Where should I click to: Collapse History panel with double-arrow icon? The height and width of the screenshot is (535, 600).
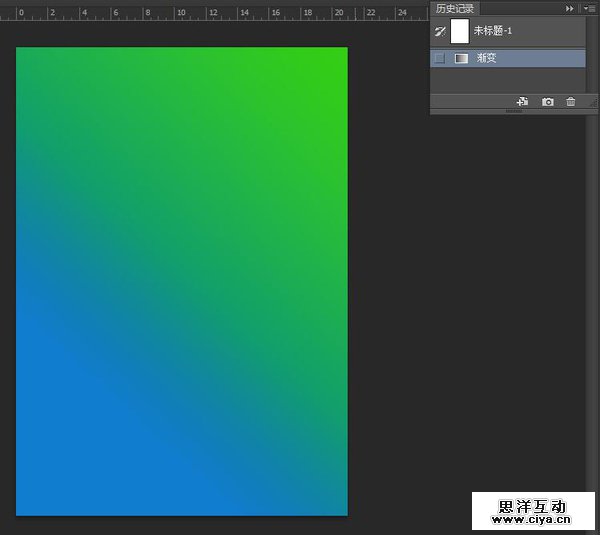pyautogui.click(x=569, y=8)
